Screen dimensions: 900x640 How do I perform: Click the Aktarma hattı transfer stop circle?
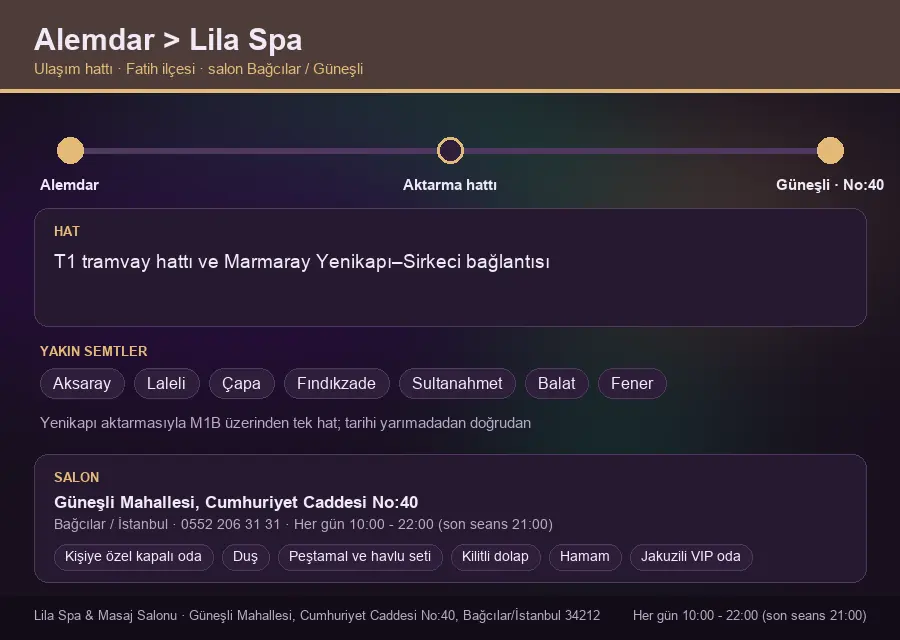450,150
